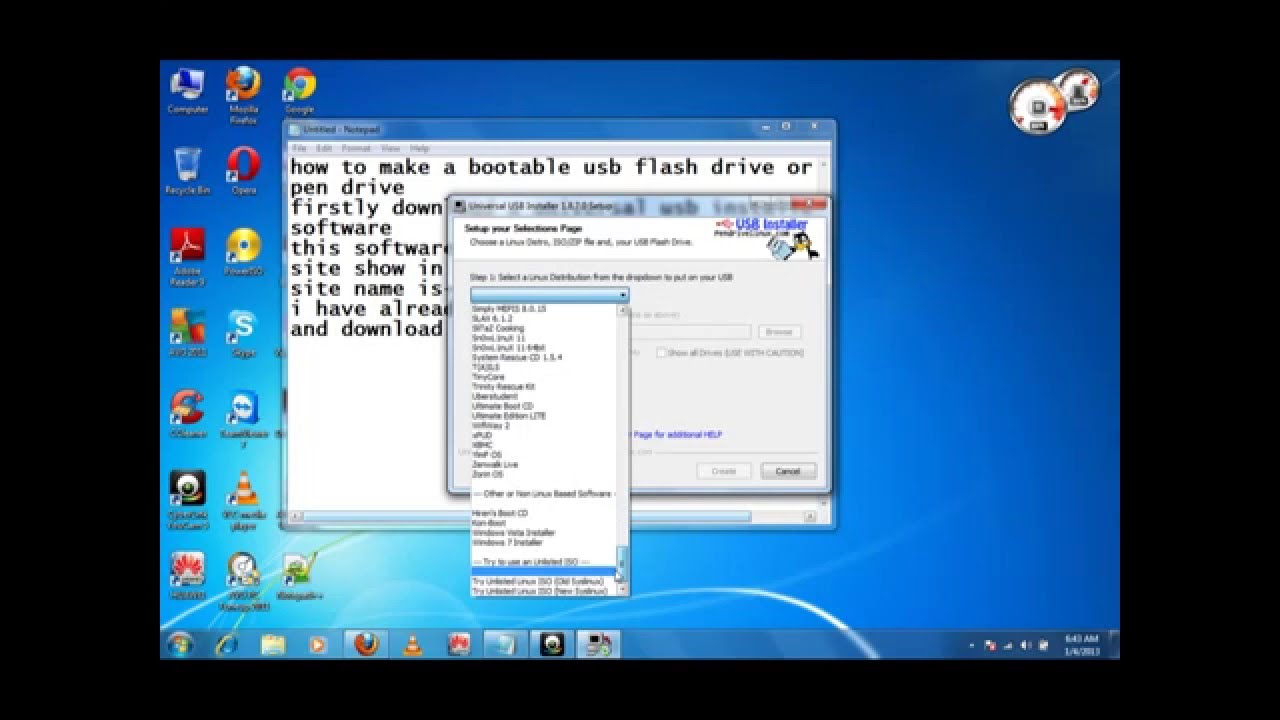
Task: Open the File menu in Notepad
Action: click(299, 148)
